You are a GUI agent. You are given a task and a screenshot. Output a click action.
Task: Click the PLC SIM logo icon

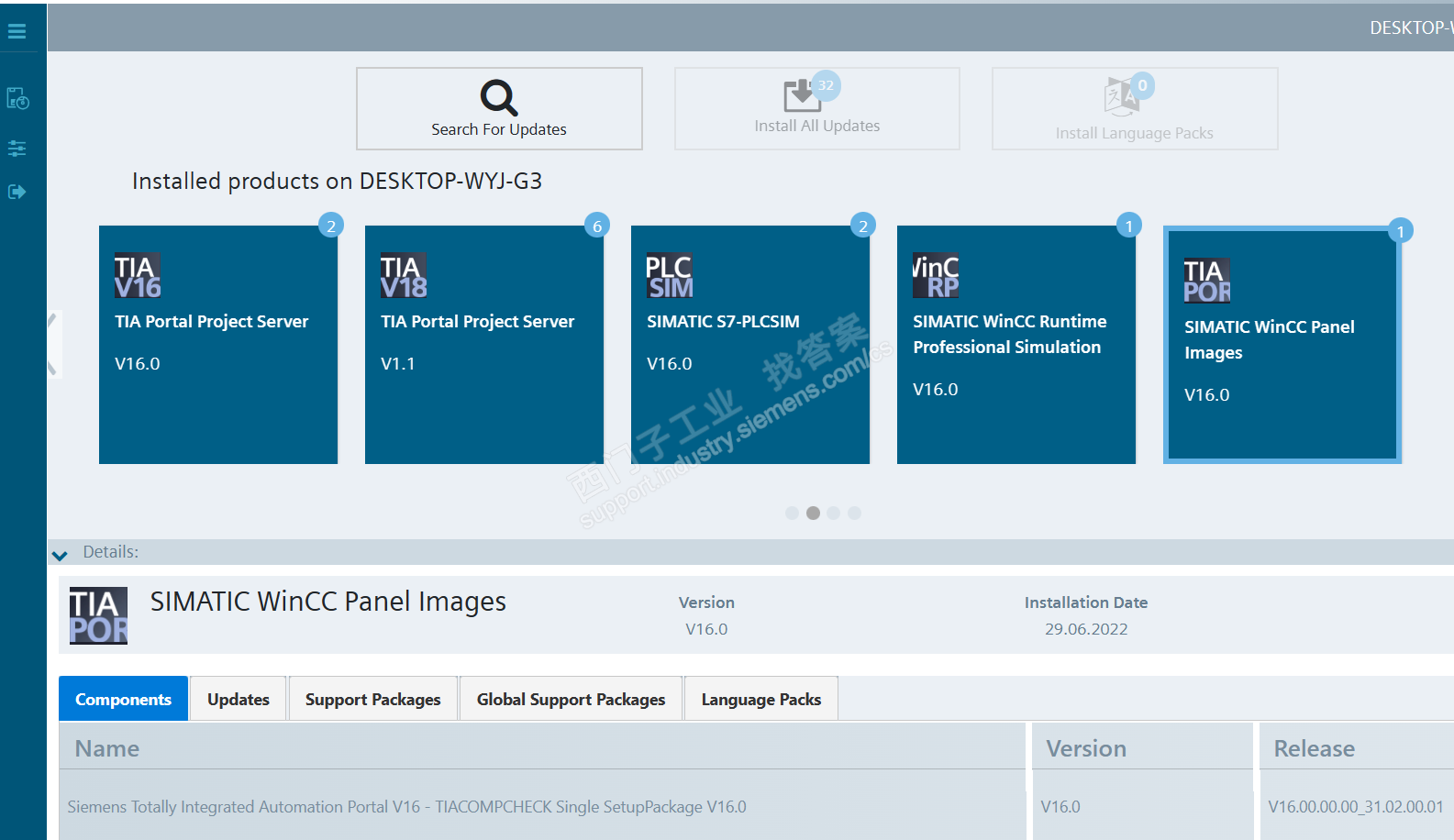670,276
